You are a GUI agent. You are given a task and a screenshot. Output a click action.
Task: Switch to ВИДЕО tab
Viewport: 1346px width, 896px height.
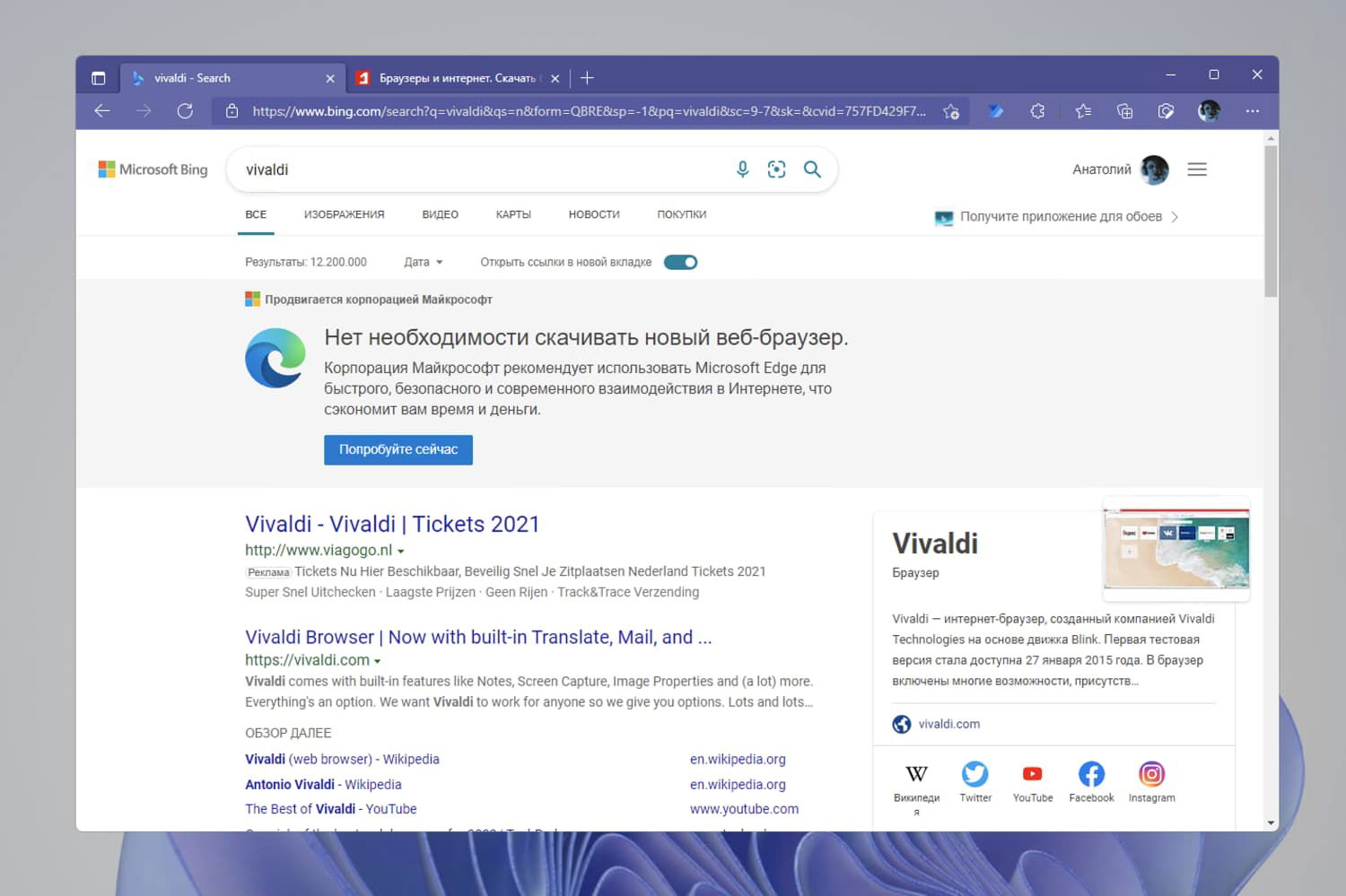440,214
